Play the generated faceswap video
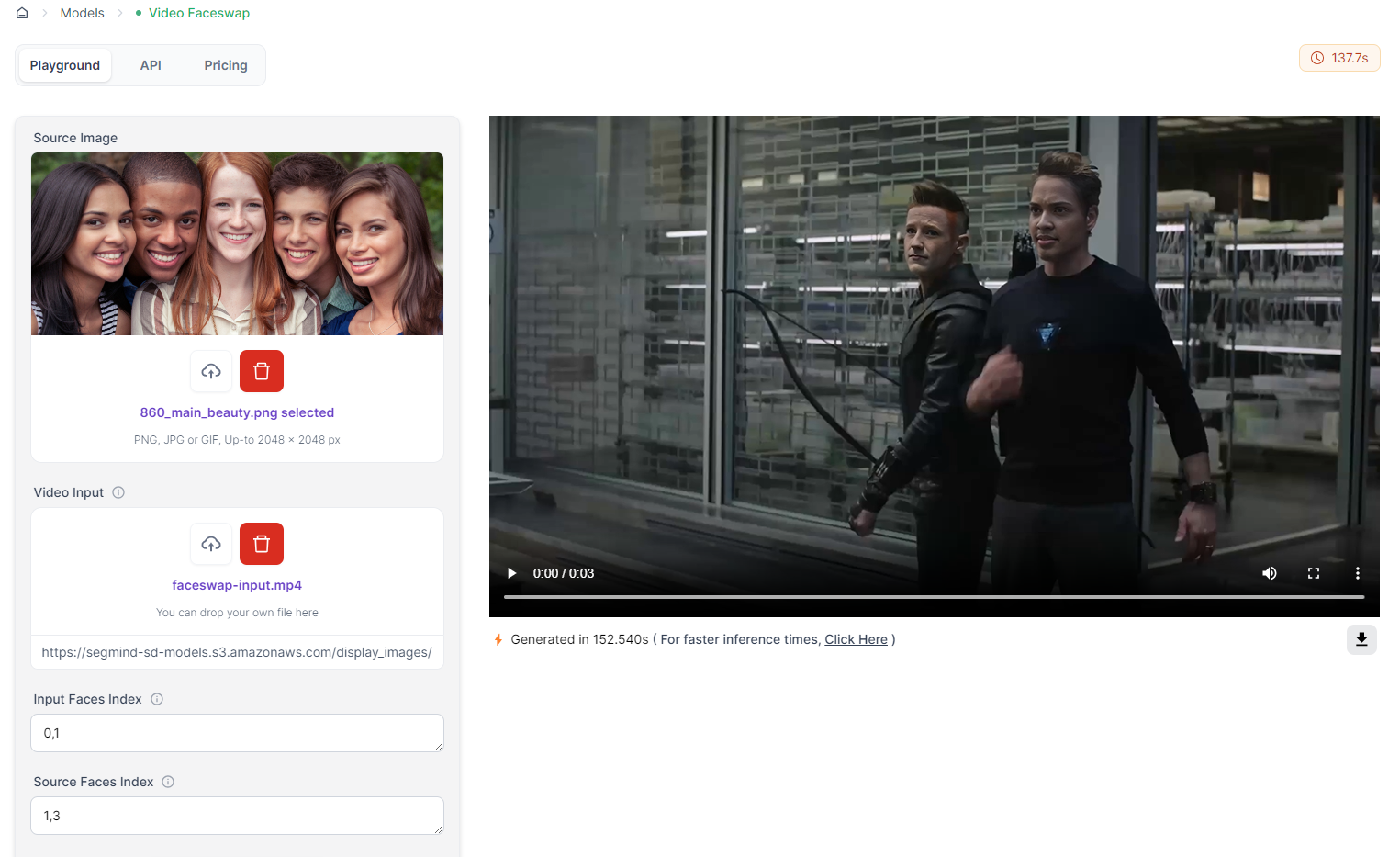This screenshot has height=857, width=1400. 512,573
